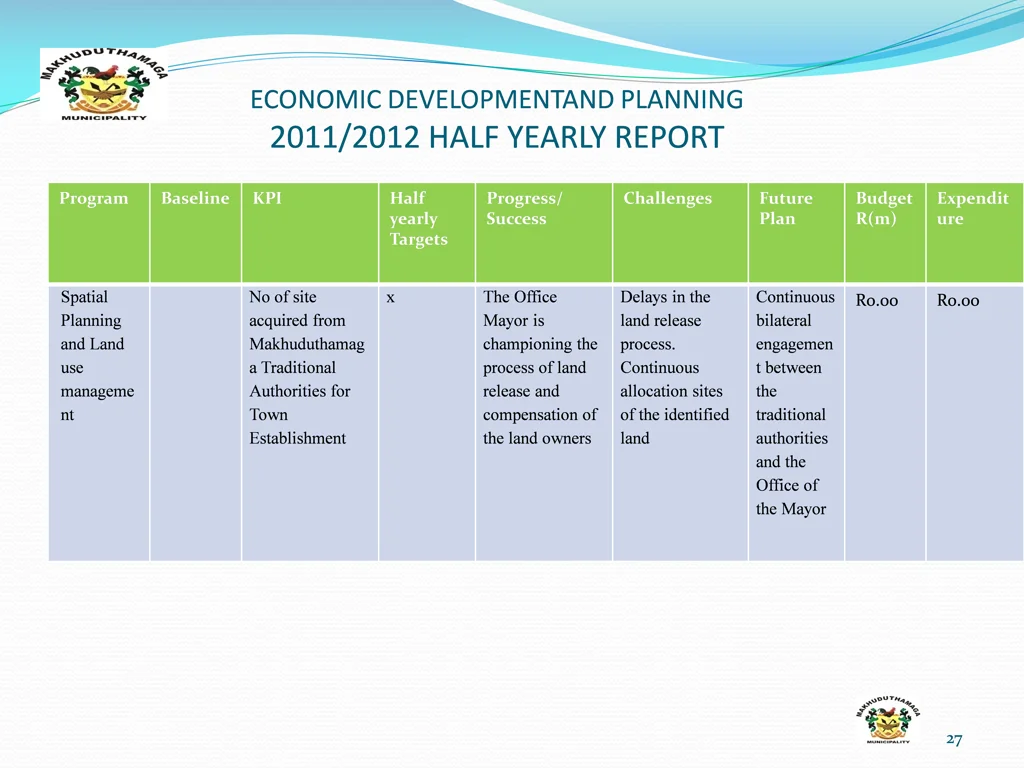1024x768 pixels.
Task: Click the 'R0.00' Expenditure cell
Action: coord(975,423)
